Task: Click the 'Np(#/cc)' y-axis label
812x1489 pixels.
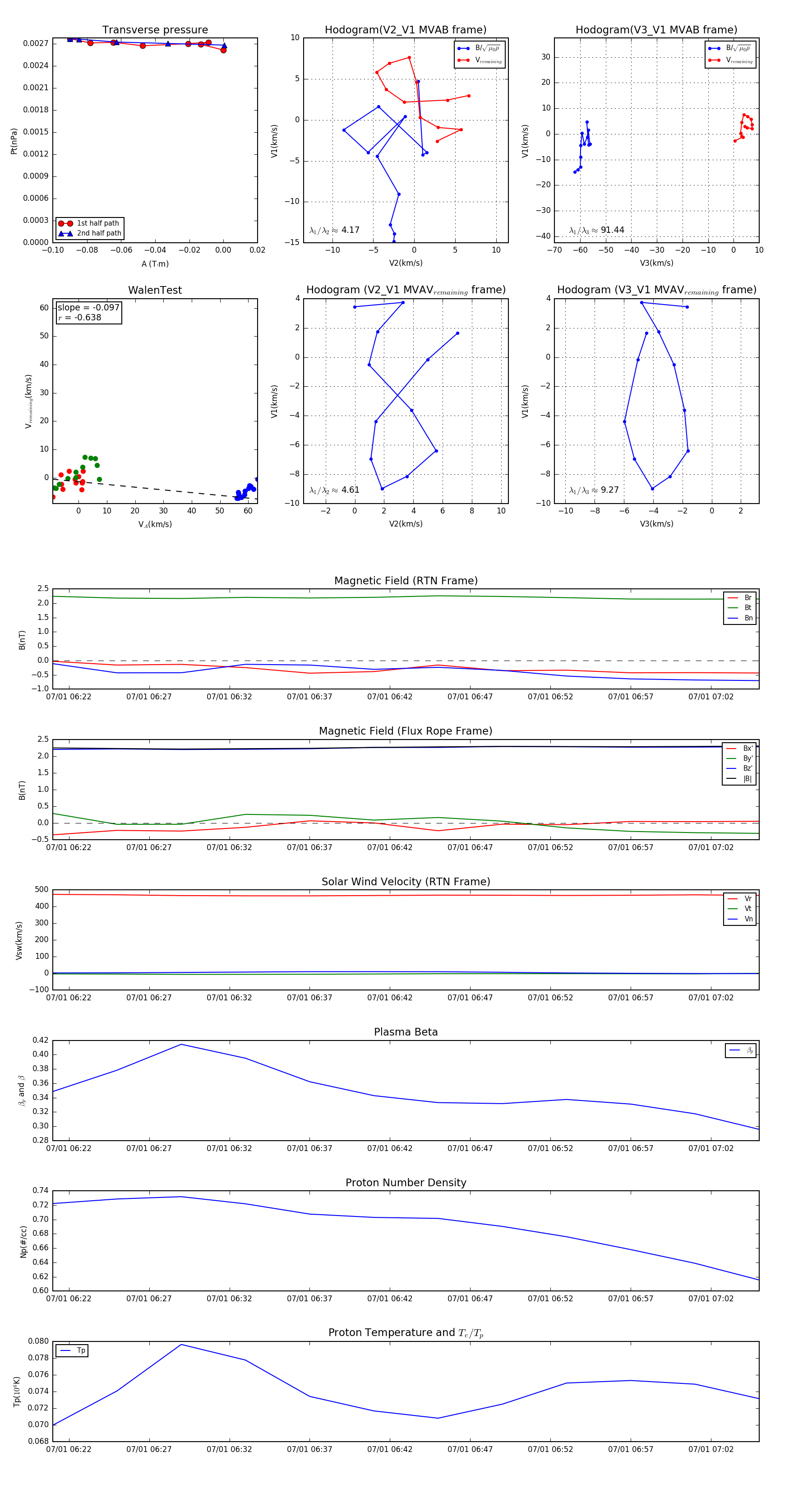Action: click(x=24, y=1242)
